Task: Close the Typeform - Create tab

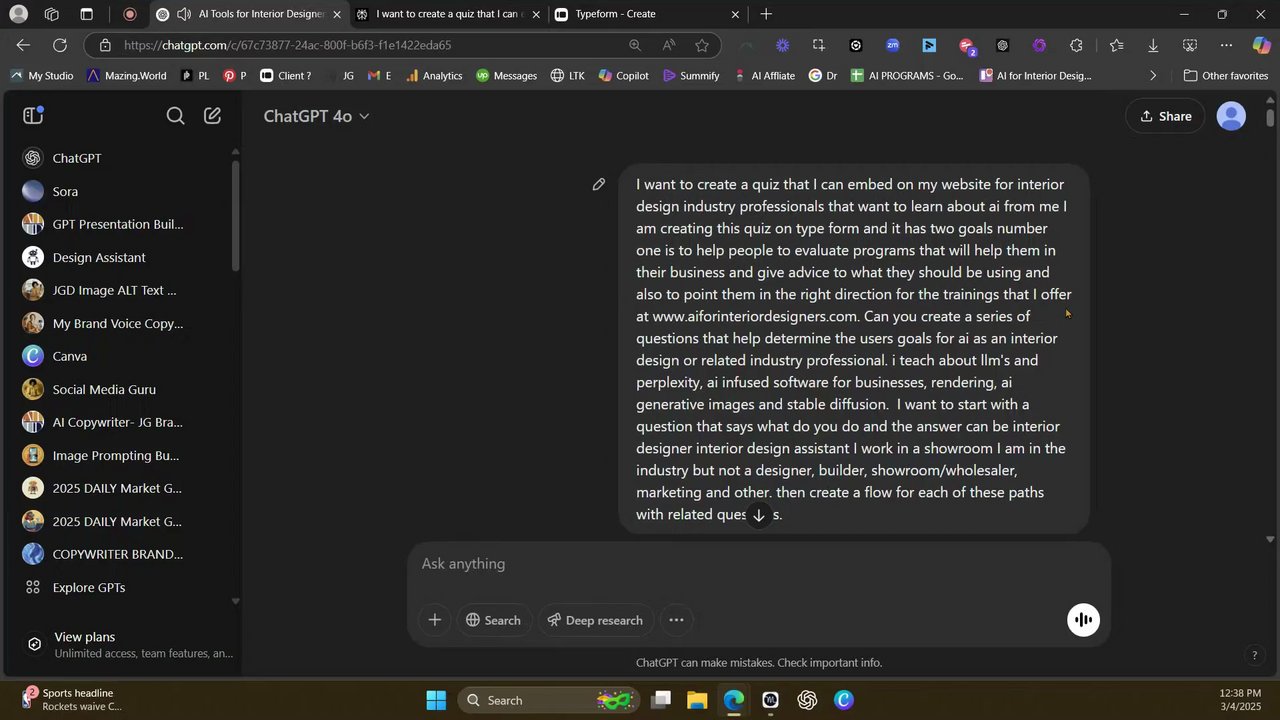Action: tap(736, 14)
